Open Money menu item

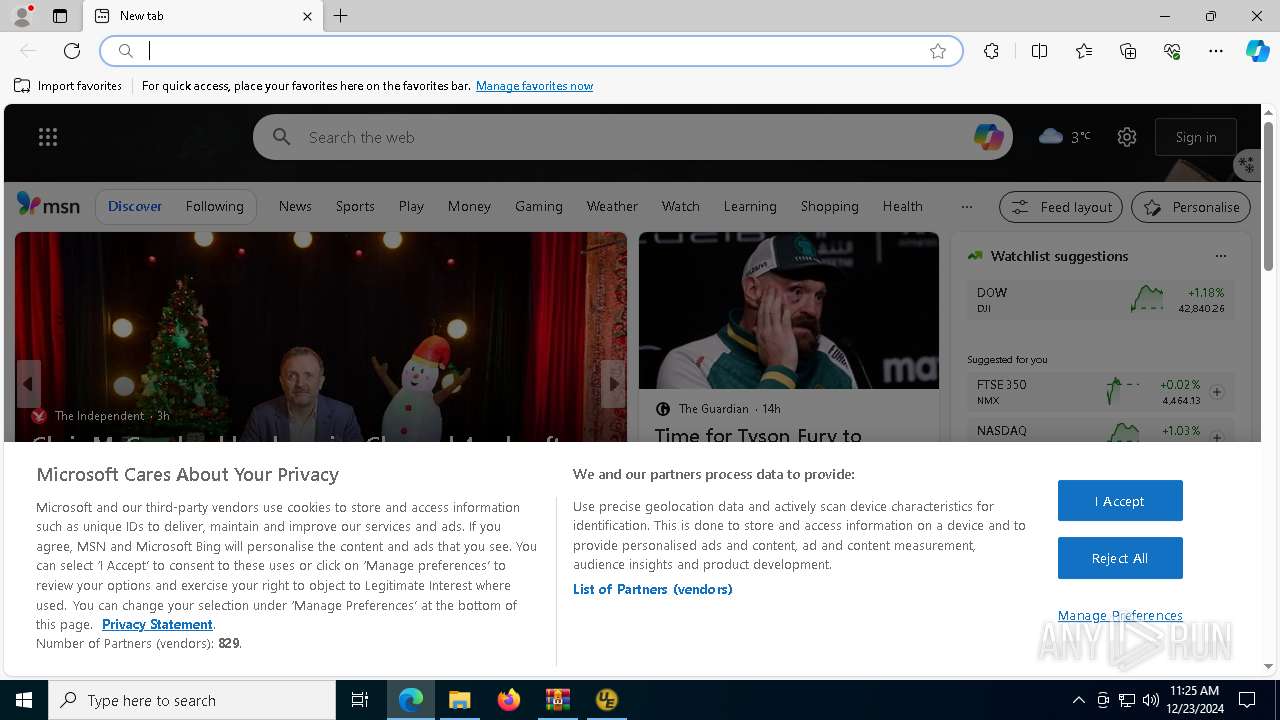(x=469, y=206)
